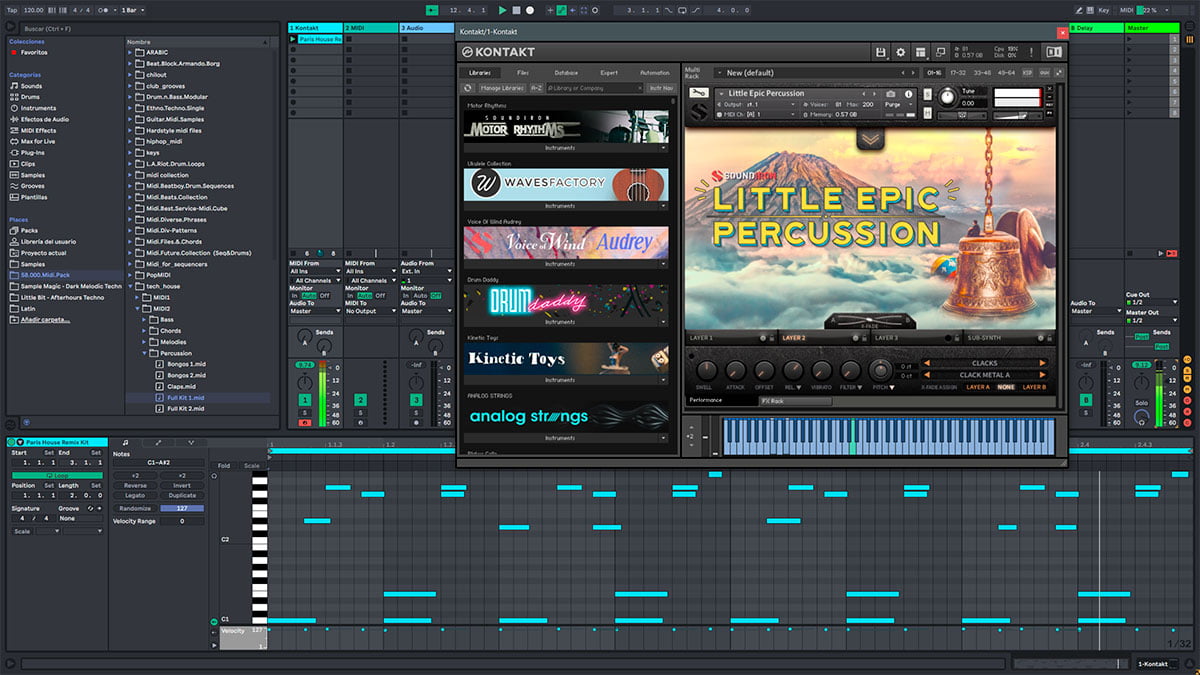Start playback with the transport Play button
This screenshot has width=1200, height=675.
tap(502, 10)
